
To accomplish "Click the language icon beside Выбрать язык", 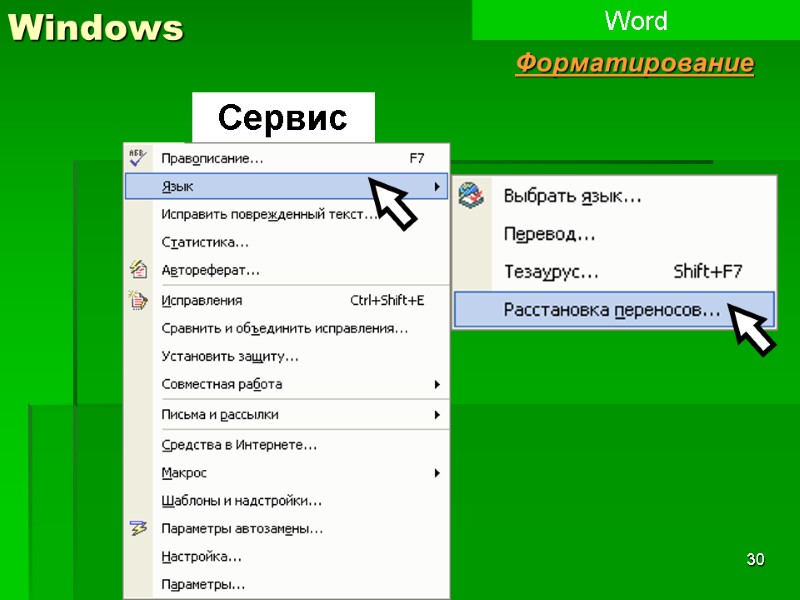I will click(471, 195).
